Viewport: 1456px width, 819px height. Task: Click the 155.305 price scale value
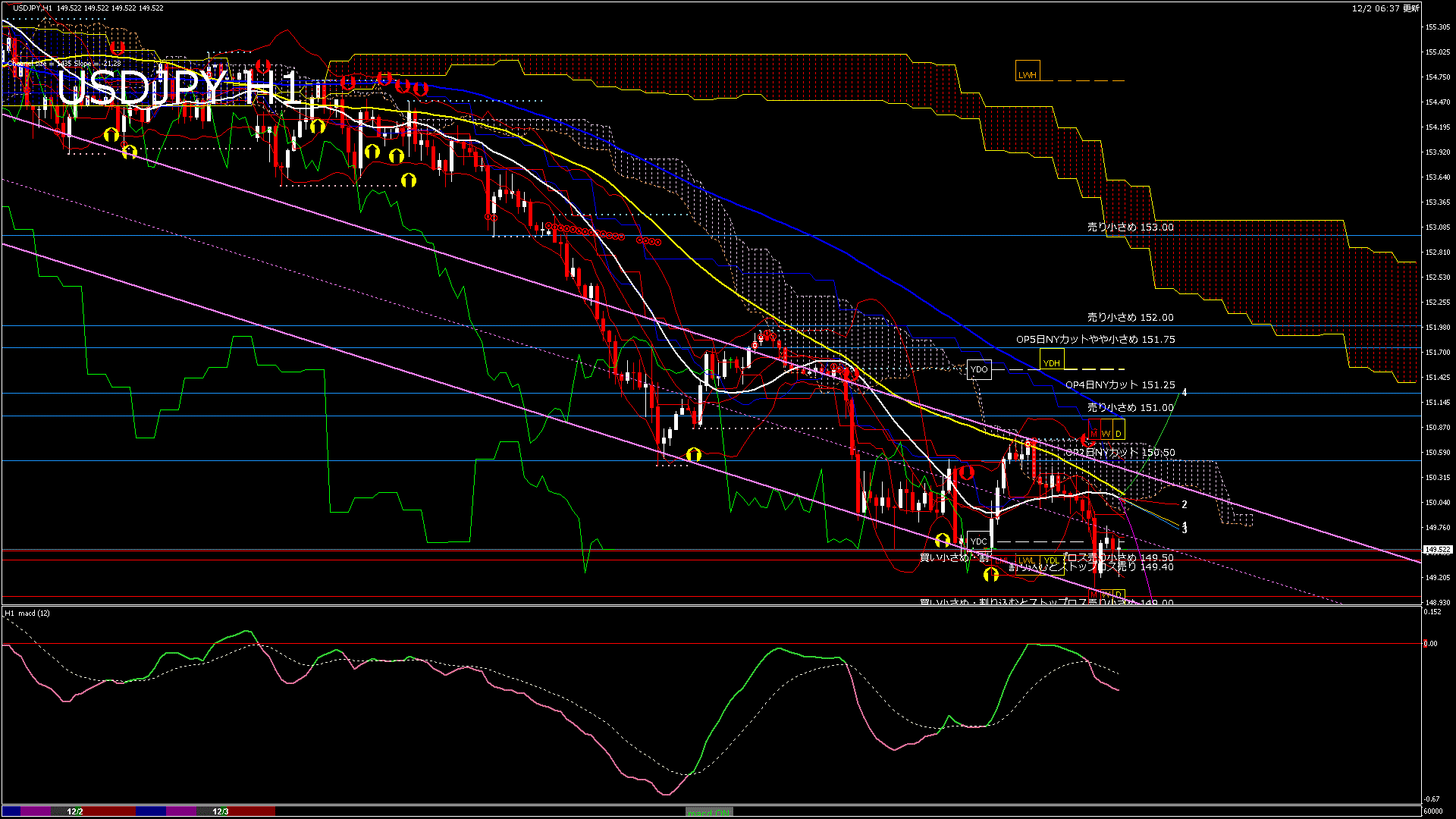1438,27
